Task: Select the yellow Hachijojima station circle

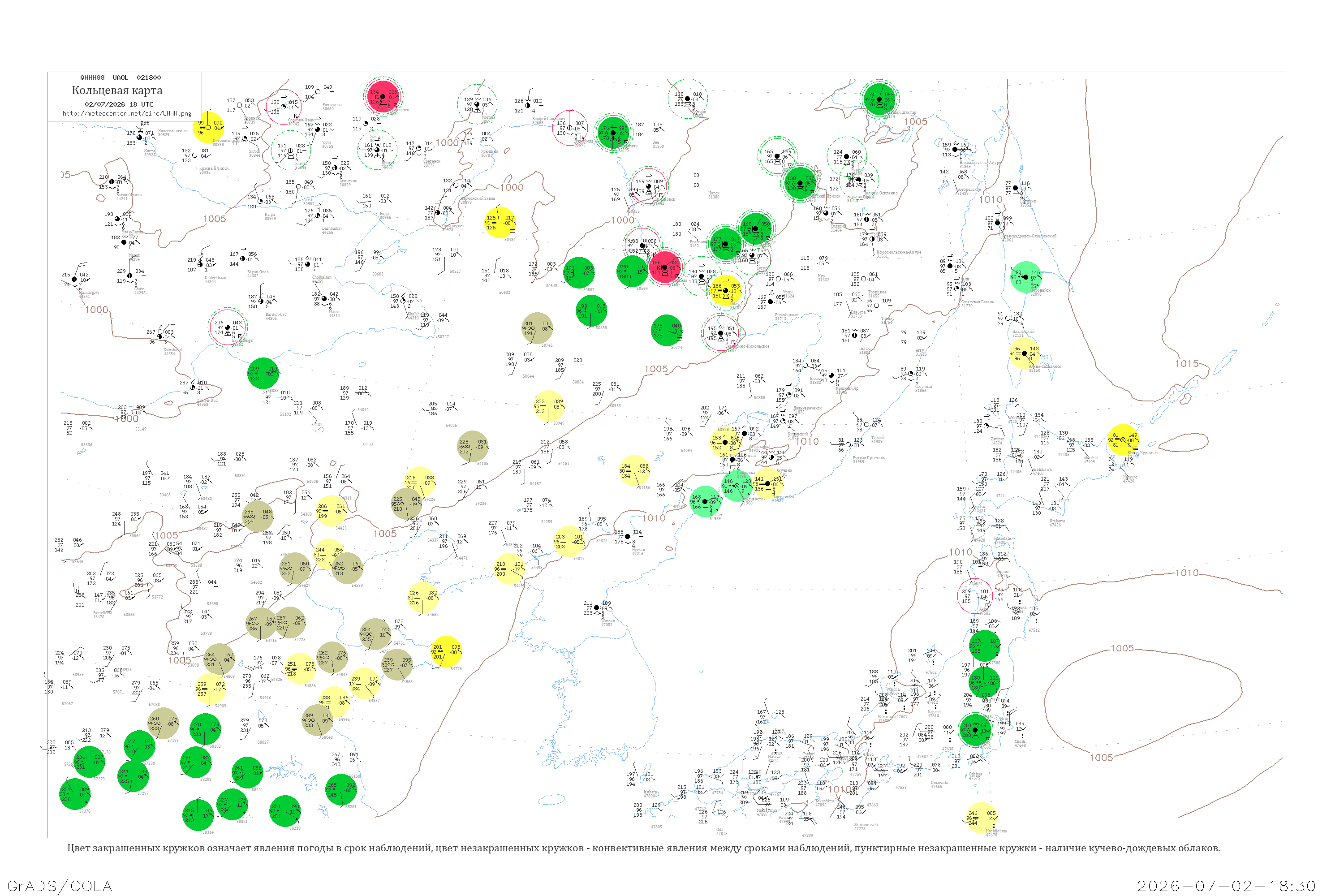Action: point(981,818)
